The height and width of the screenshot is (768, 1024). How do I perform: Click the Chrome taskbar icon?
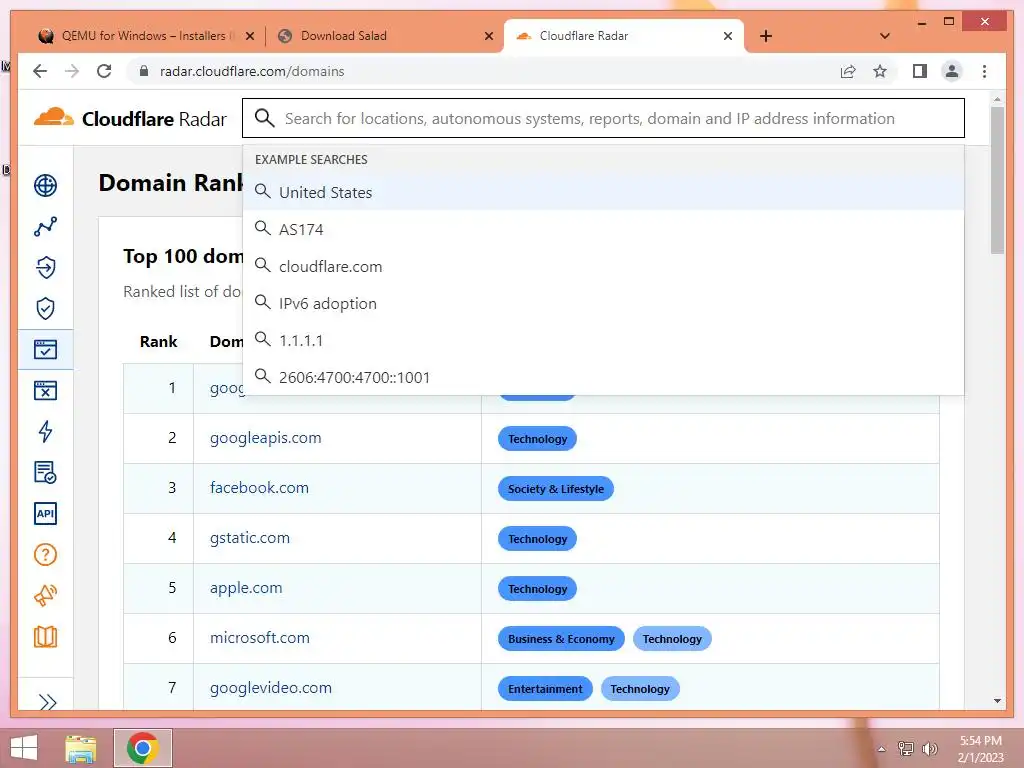tap(143, 748)
